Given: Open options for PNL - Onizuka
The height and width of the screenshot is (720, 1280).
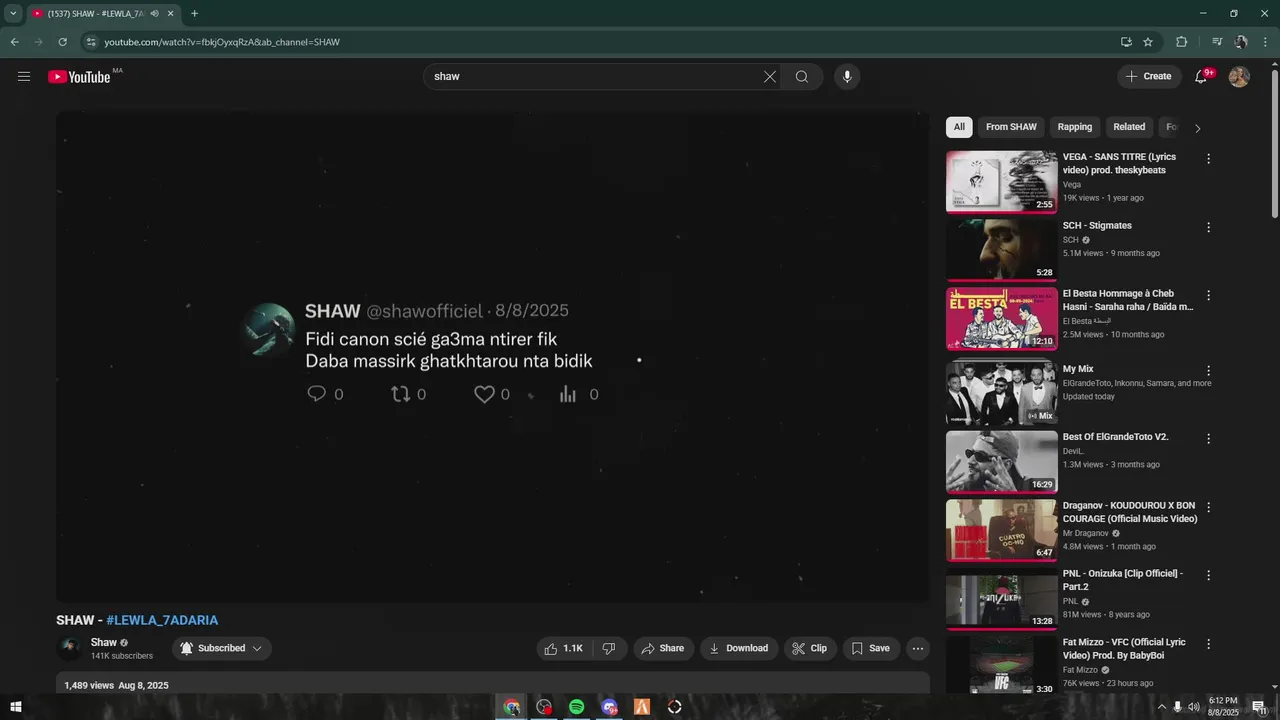Looking at the screenshot, I should coord(1208,575).
